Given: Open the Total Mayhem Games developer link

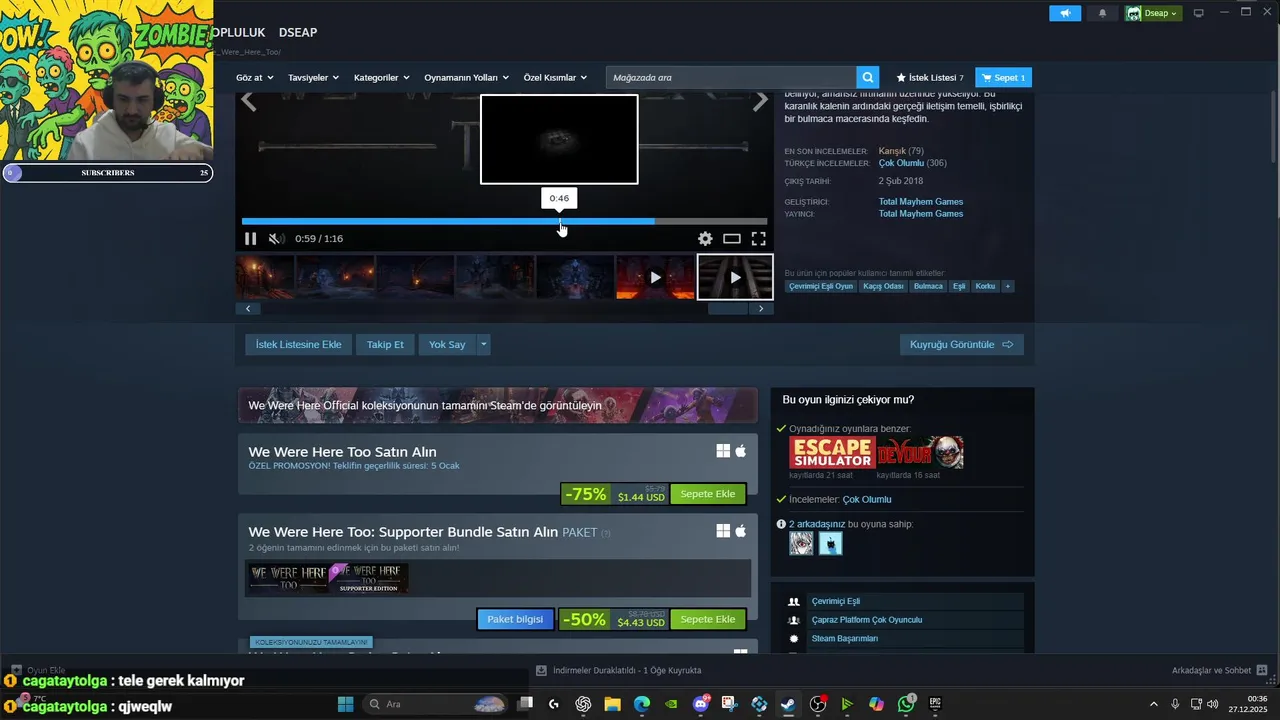Looking at the screenshot, I should 920,202.
